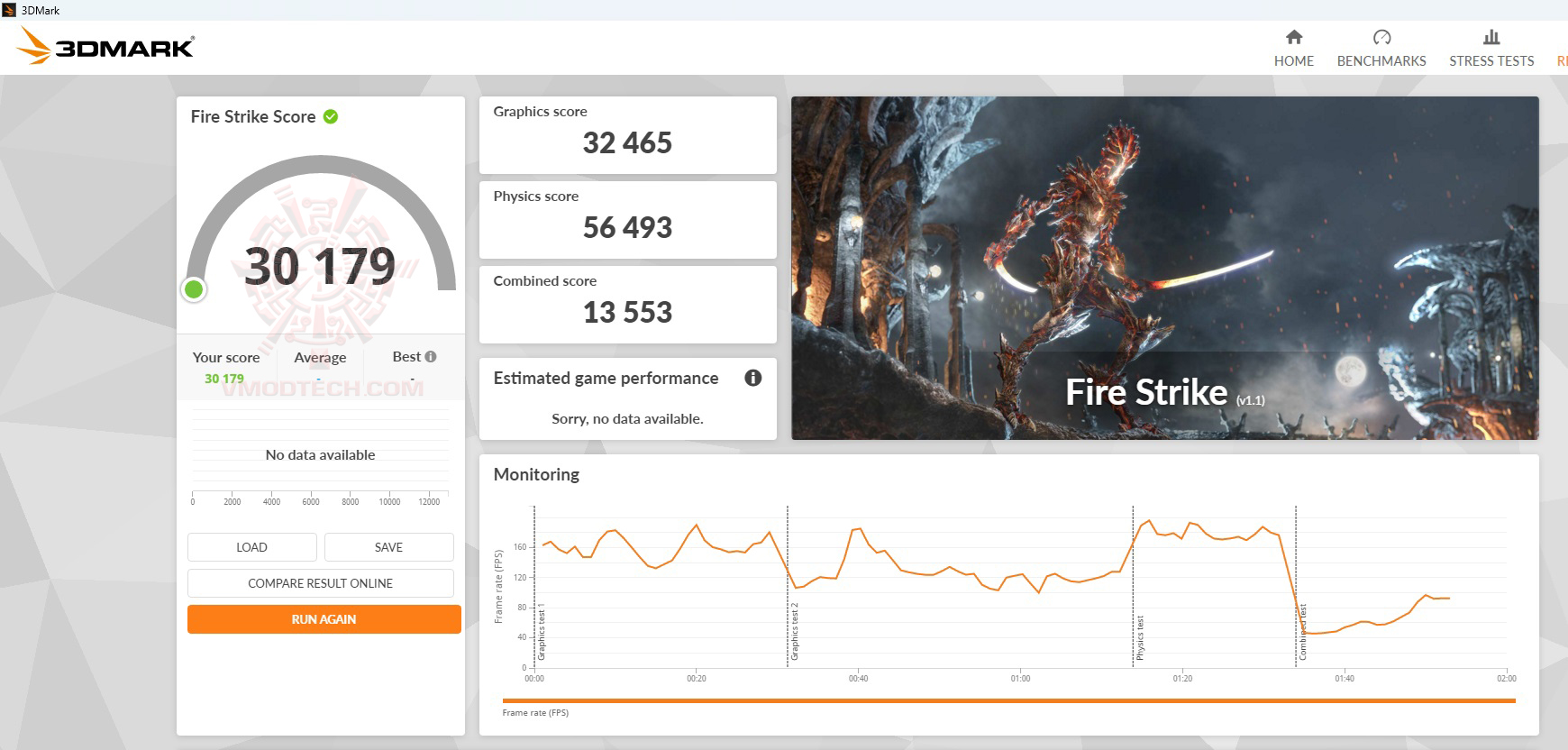Click the main score 30 179

coord(320,266)
